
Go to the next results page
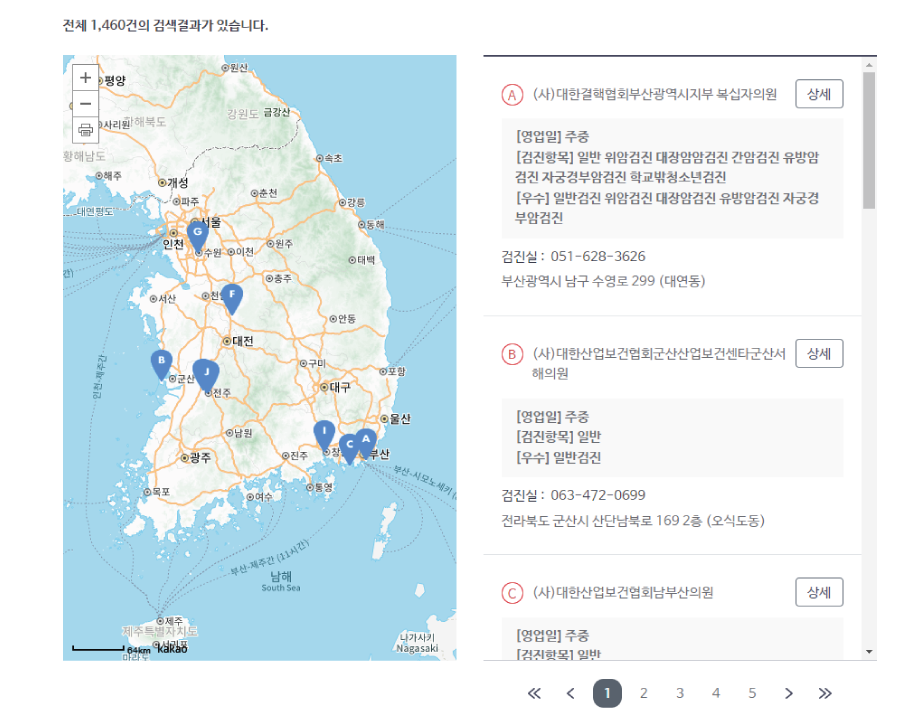[x=788, y=692]
